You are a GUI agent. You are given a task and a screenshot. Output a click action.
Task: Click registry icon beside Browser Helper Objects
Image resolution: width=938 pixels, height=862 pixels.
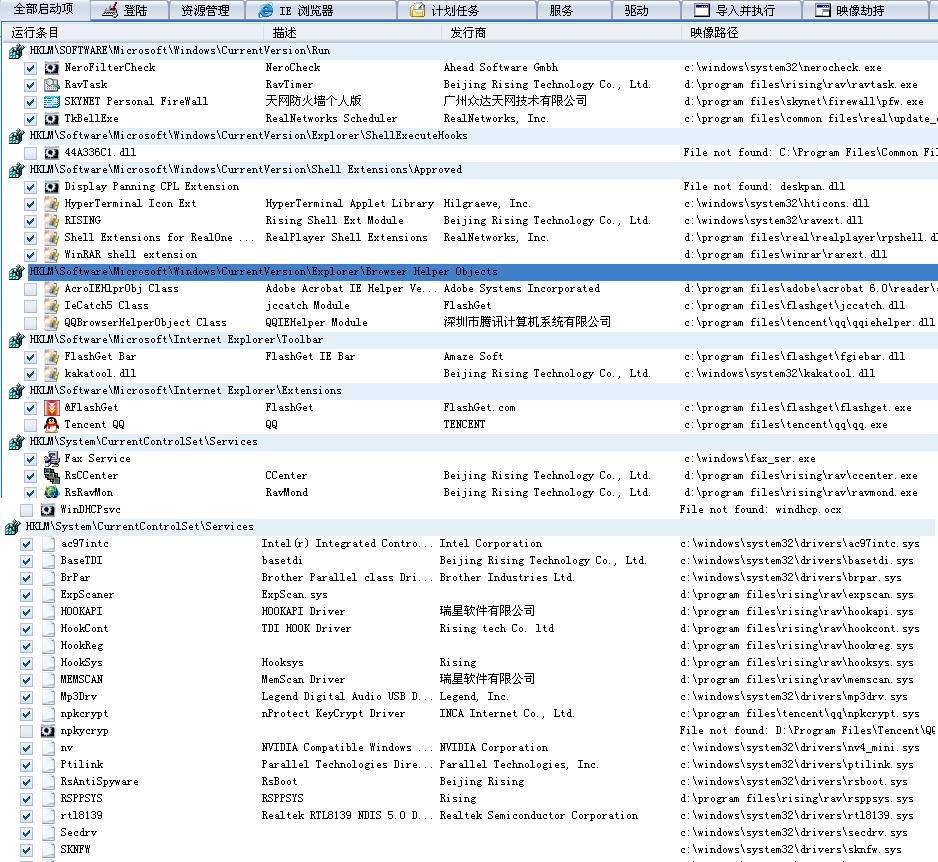(x=17, y=273)
